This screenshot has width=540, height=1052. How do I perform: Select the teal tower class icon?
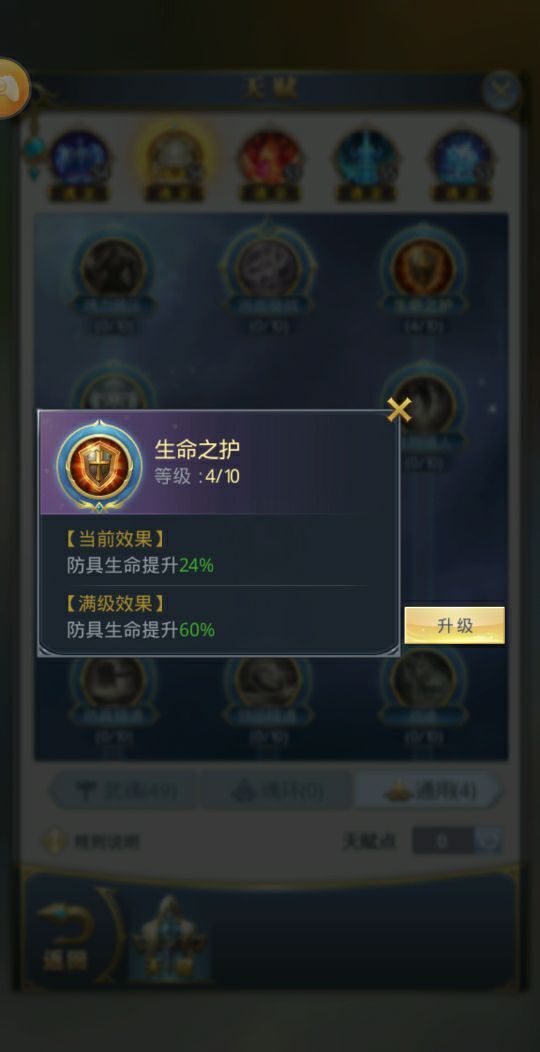click(x=366, y=158)
